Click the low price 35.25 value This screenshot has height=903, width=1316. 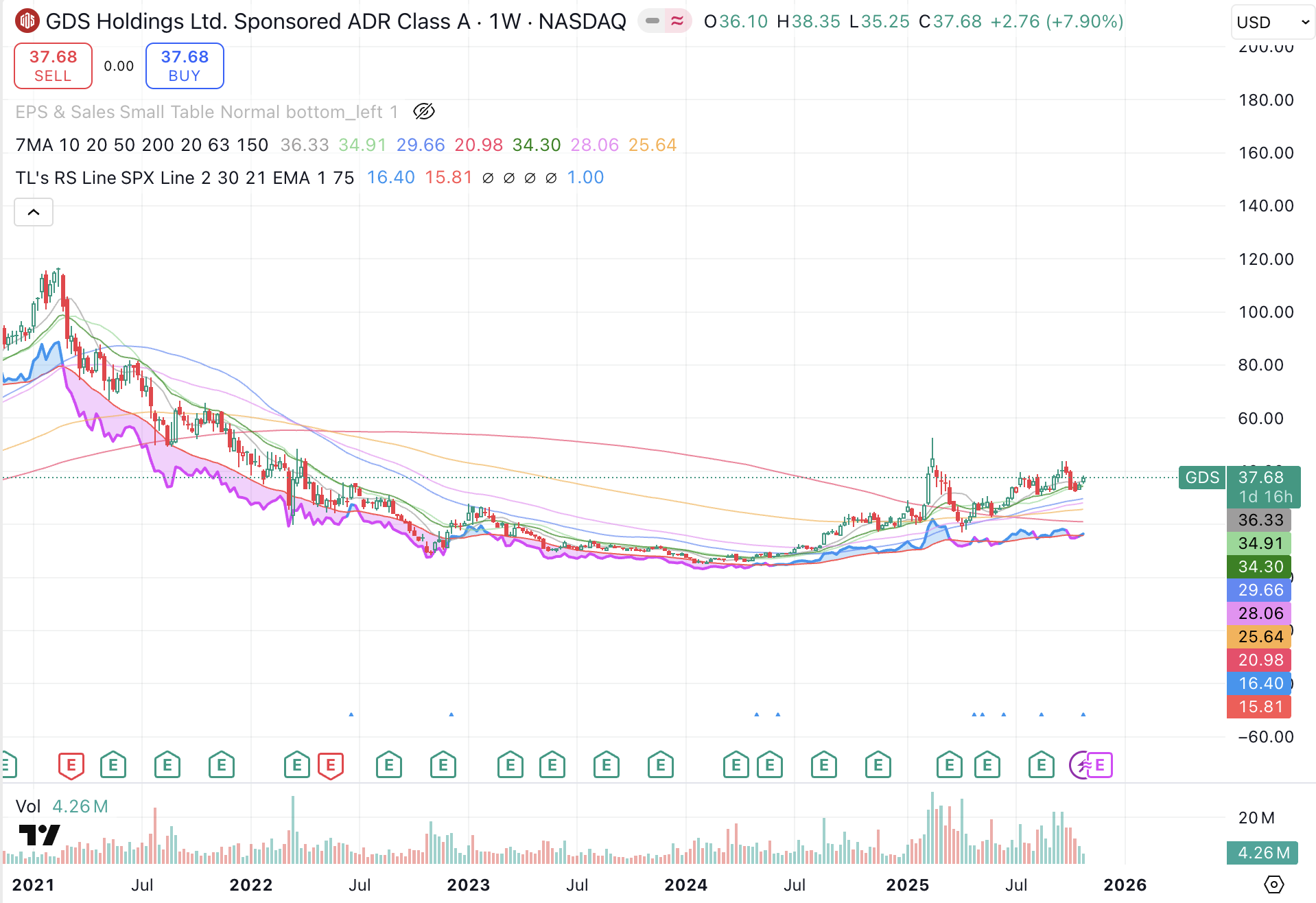885,21
